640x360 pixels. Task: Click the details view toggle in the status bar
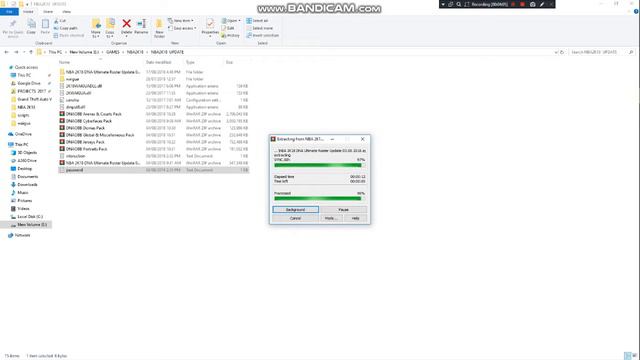[x=627, y=356]
